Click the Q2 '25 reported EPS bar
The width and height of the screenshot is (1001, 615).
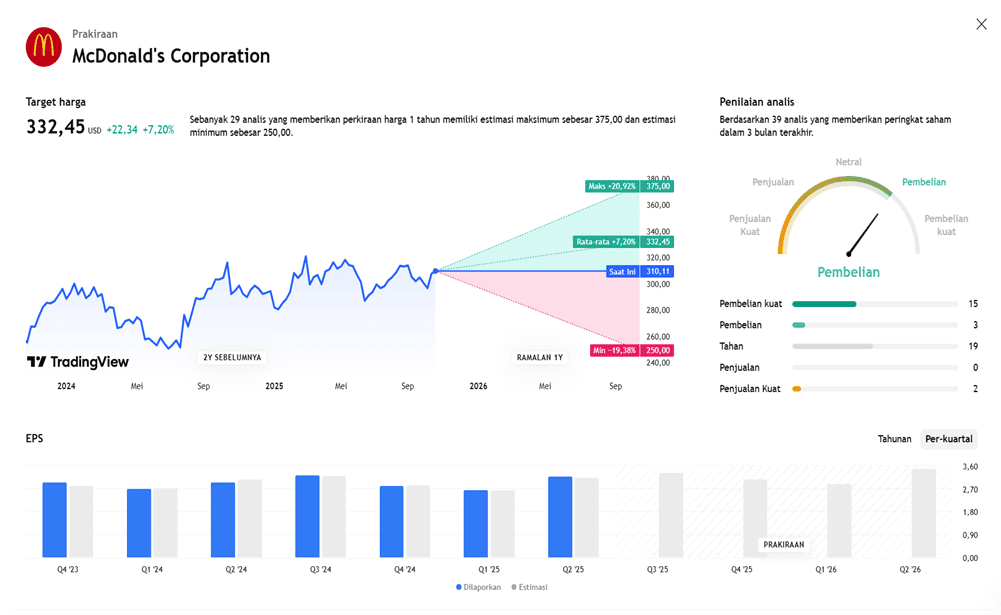(560, 517)
